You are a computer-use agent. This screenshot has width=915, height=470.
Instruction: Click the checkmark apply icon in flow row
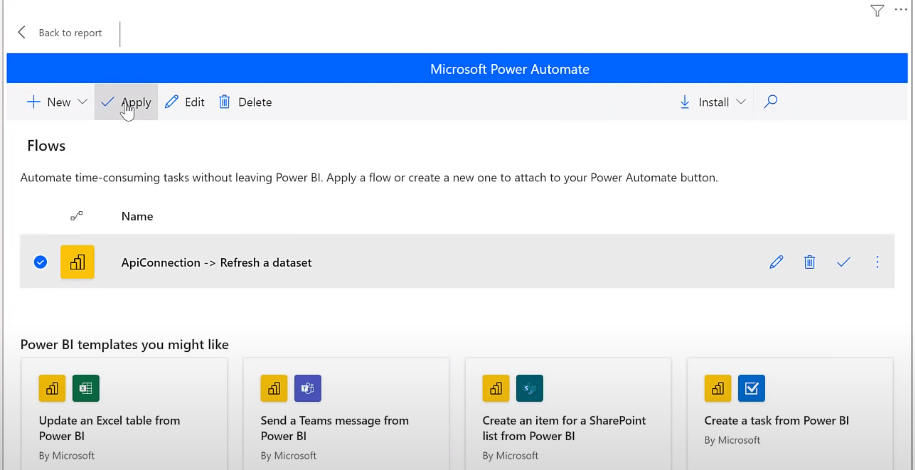843,262
